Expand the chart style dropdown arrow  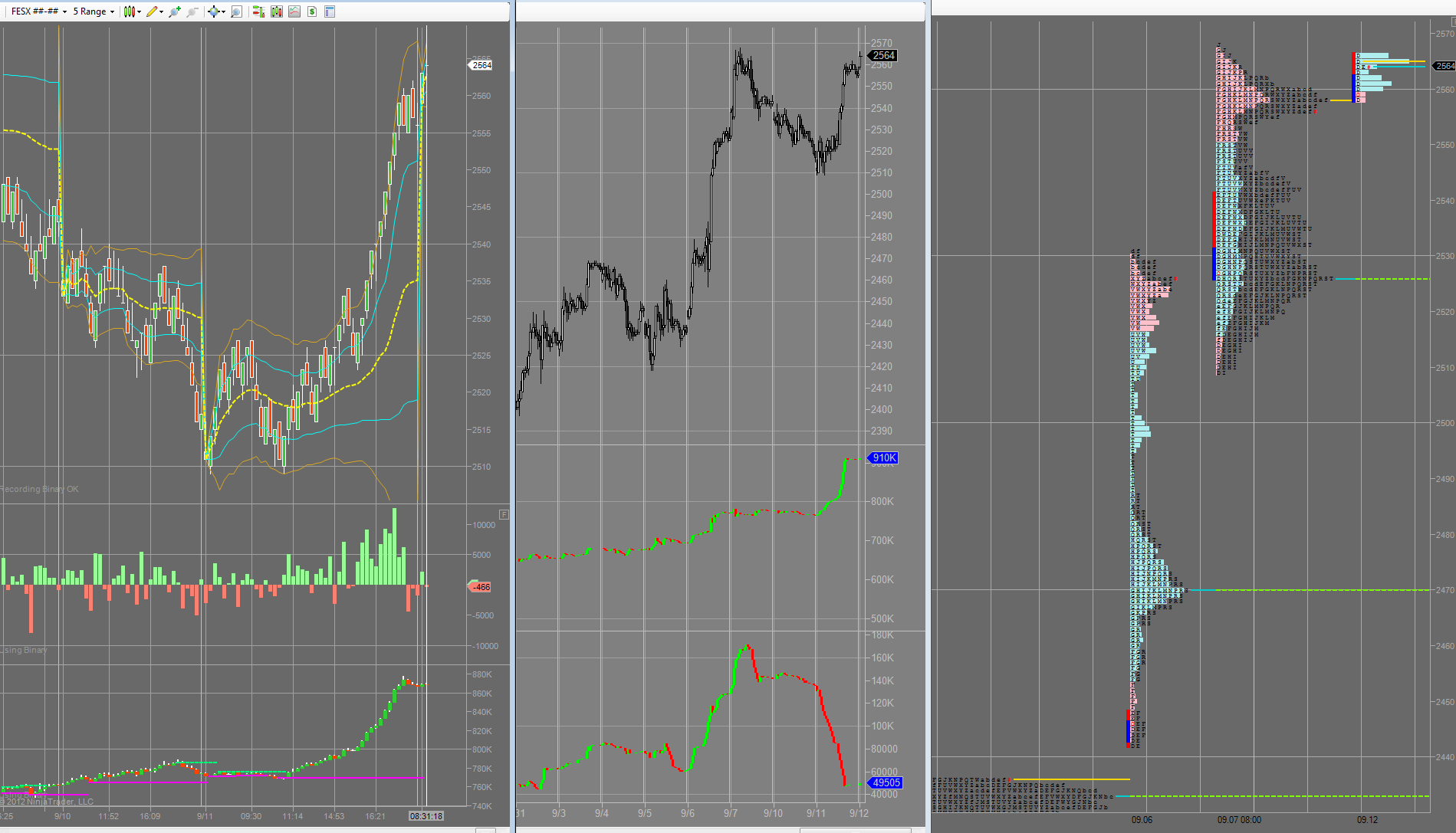pos(139,11)
